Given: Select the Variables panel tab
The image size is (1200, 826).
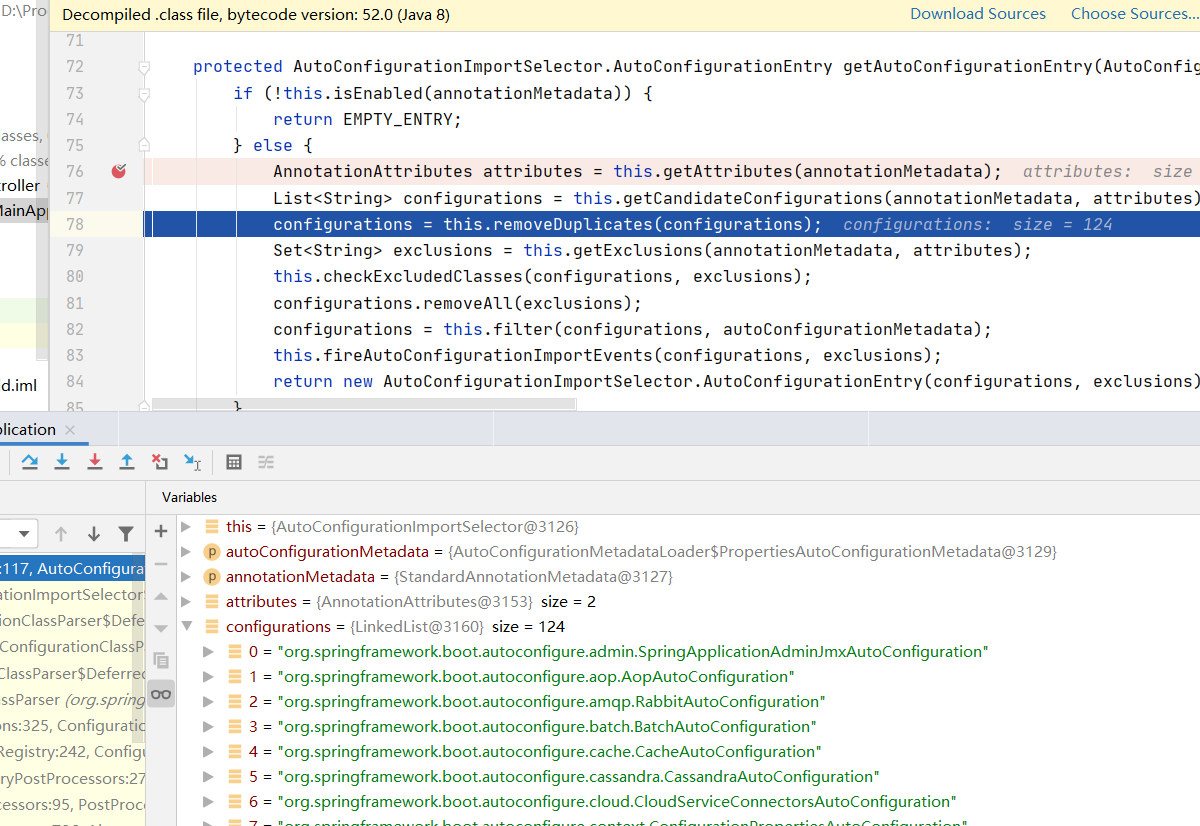Looking at the screenshot, I should click(x=189, y=497).
